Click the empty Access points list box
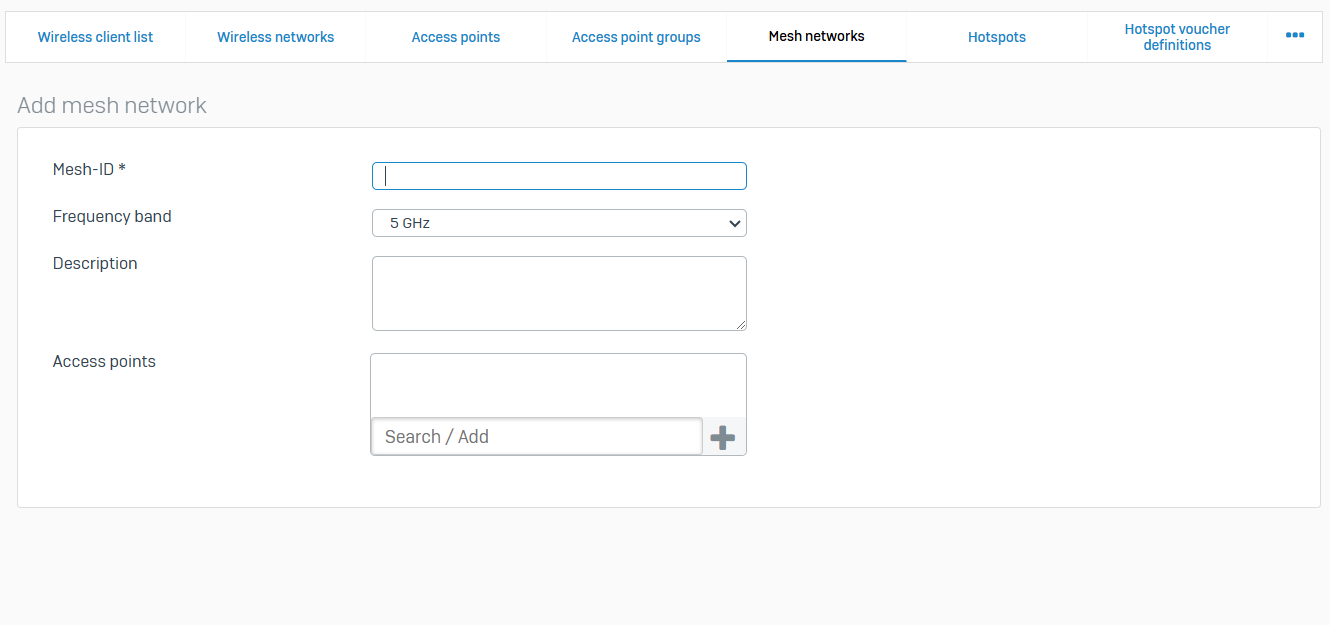 point(558,385)
